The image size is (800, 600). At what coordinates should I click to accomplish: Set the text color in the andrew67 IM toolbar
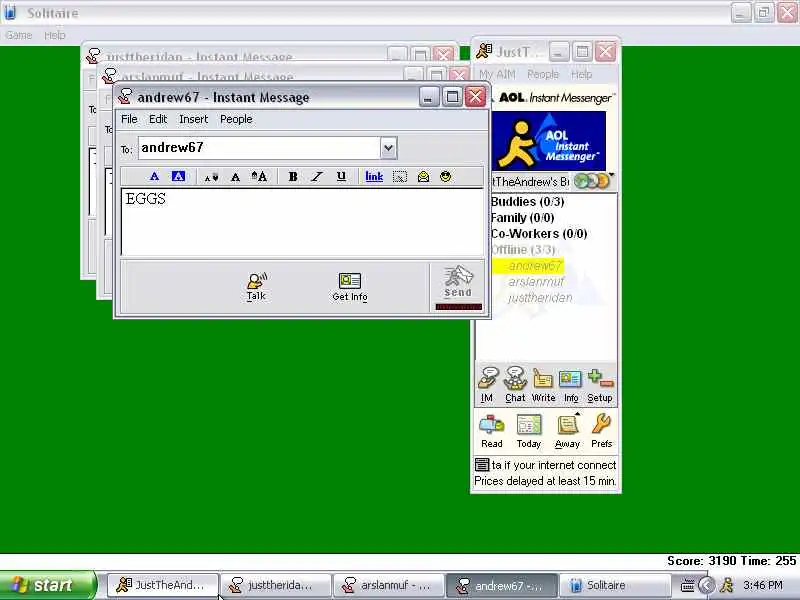click(x=154, y=177)
